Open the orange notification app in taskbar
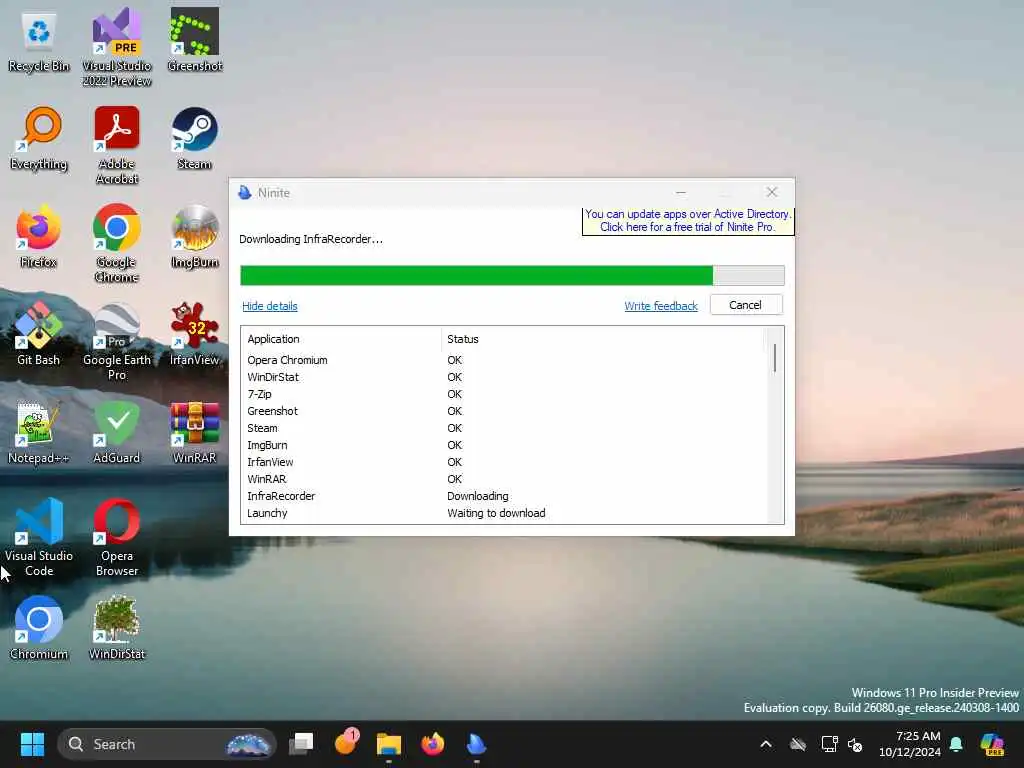The width and height of the screenshot is (1024, 768). (x=346, y=743)
